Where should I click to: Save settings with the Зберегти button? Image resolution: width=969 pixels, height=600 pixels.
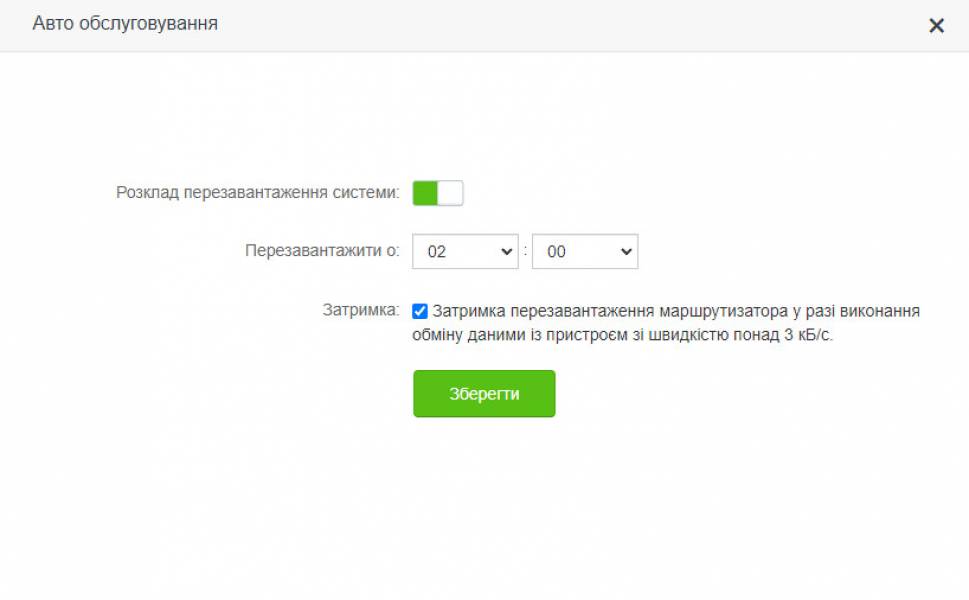click(484, 394)
